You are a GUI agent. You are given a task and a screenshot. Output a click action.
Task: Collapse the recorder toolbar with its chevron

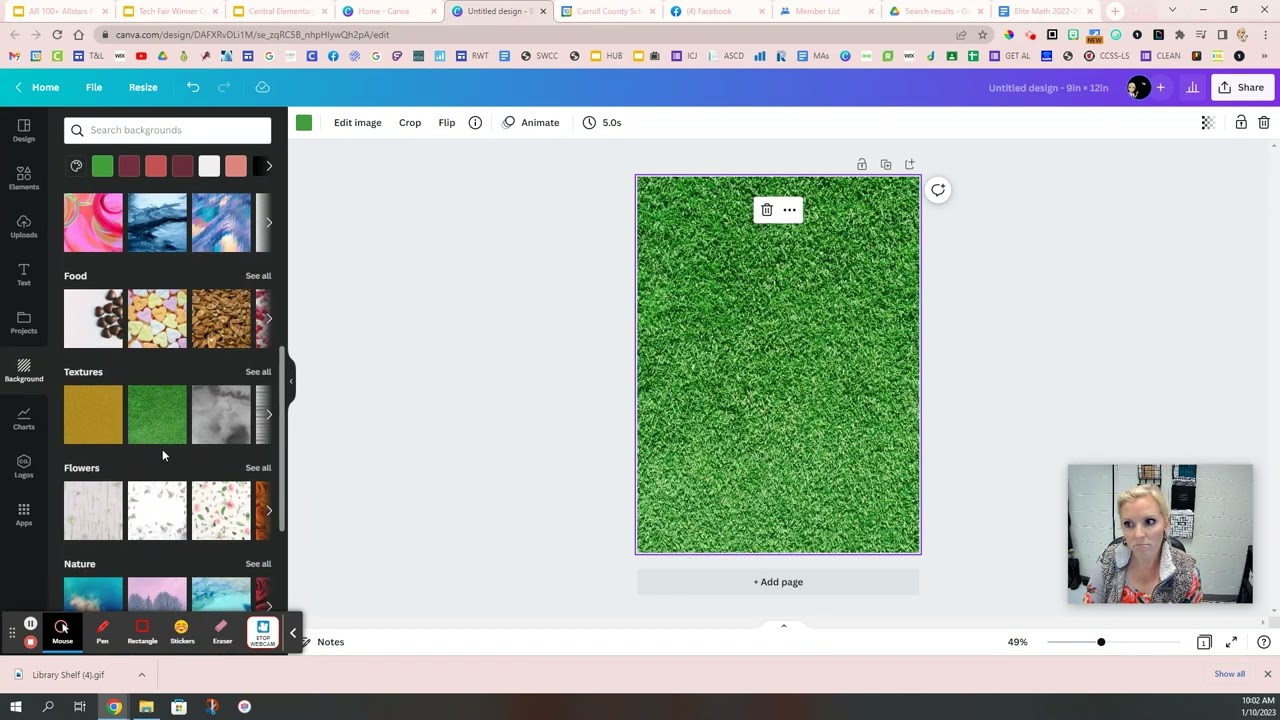[x=293, y=633]
